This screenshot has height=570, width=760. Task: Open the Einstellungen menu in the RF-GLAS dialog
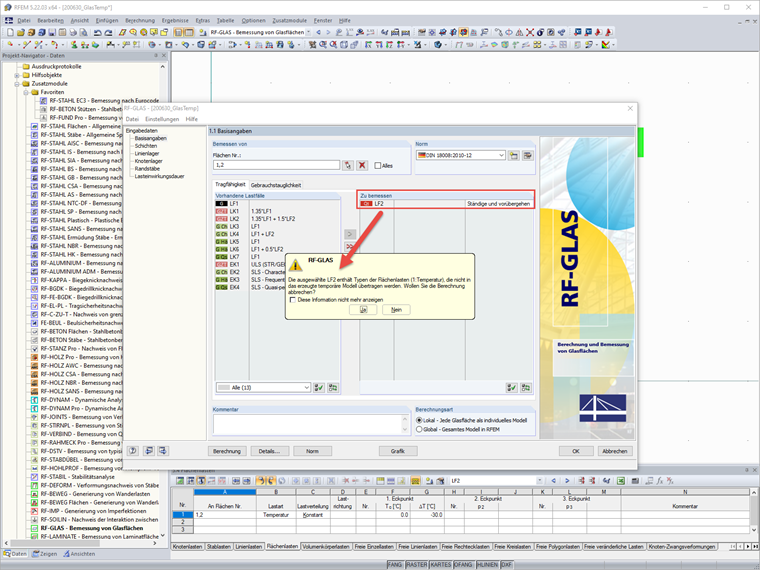tap(162, 119)
